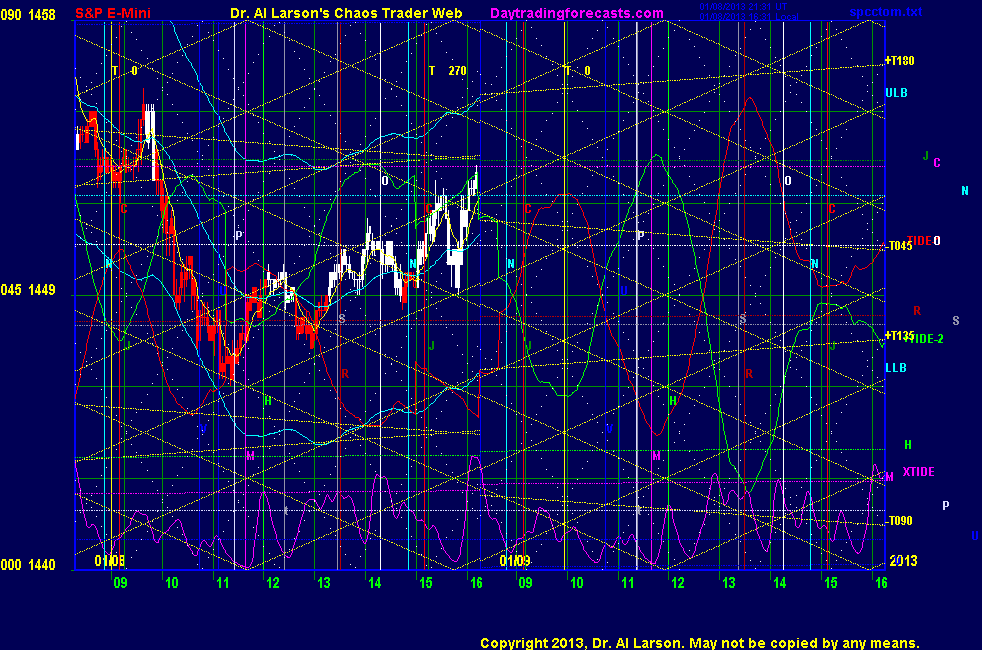Image resolution: width=982 pixels, height=650 pixels.
Task: Click the 'T 270' moon marker label
Action: [x=447, y=71]
